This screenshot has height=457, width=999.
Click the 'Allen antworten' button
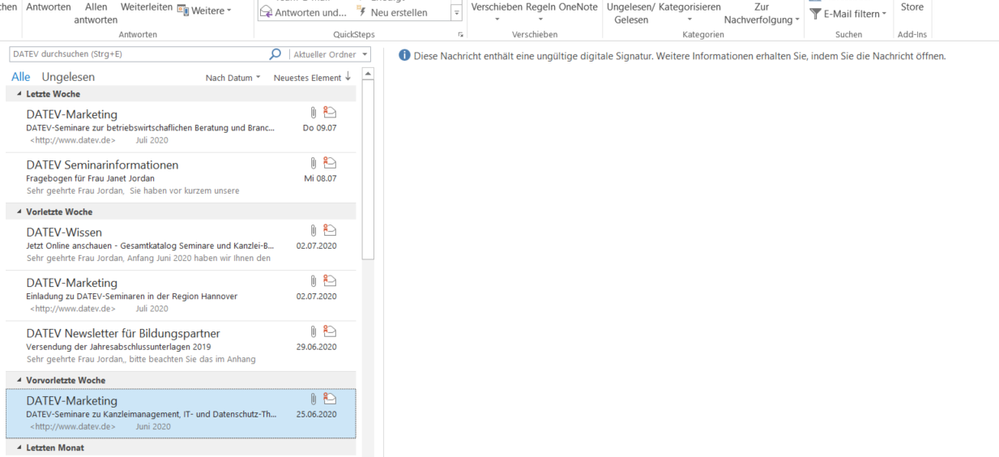[96, 13]
